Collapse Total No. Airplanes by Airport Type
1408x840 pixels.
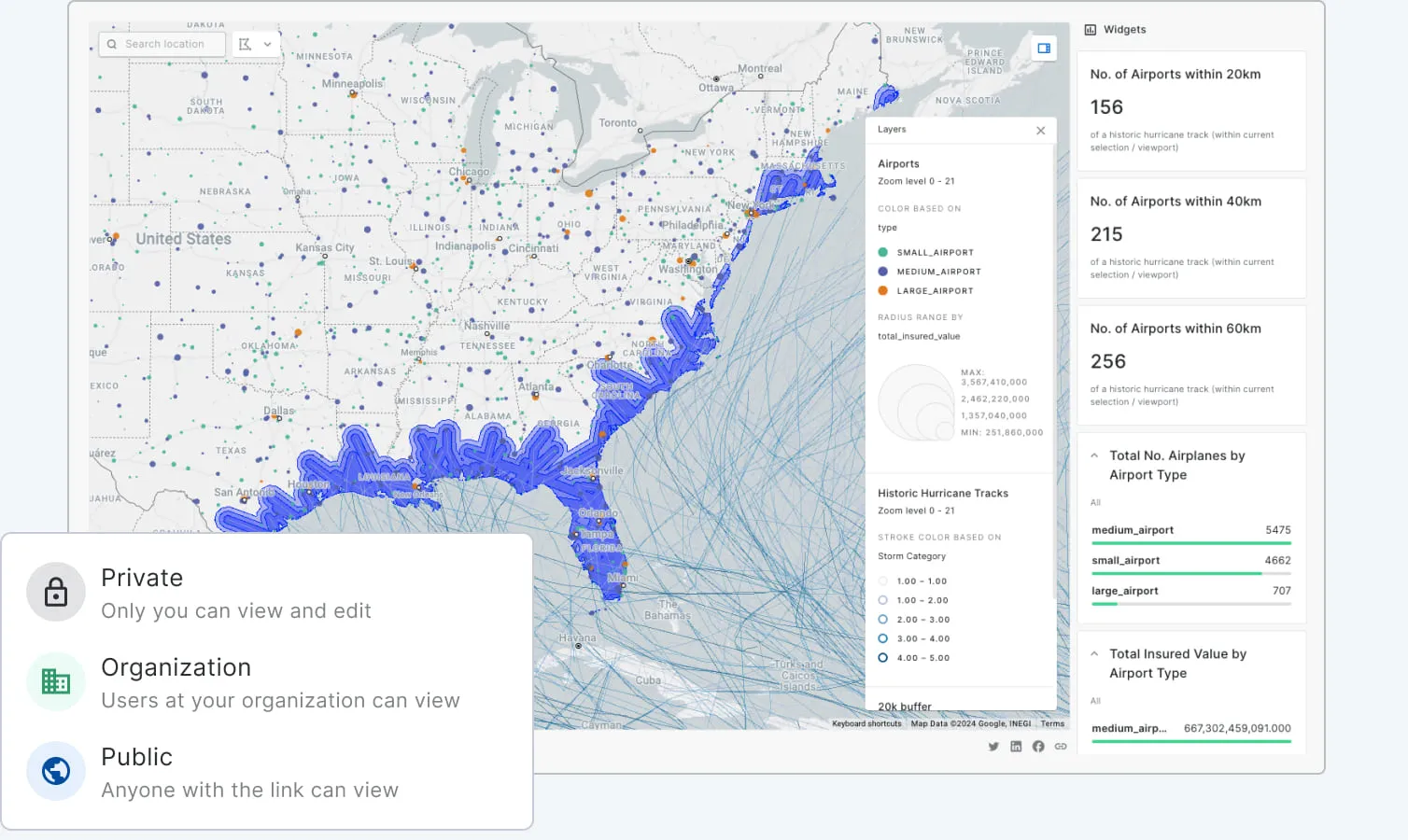(x=1094, y=456)
